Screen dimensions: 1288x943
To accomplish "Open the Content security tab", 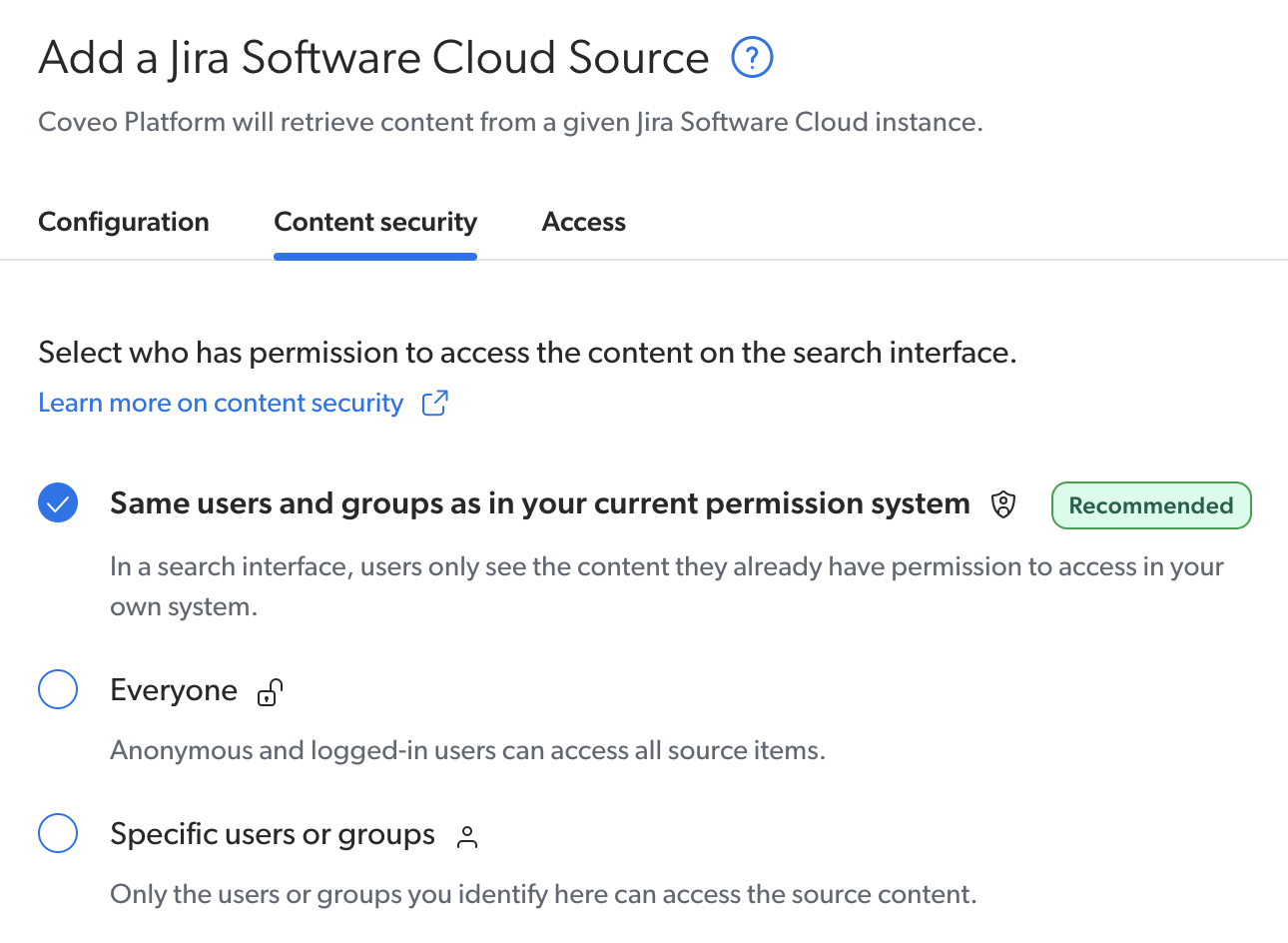I will coord(375,222).
